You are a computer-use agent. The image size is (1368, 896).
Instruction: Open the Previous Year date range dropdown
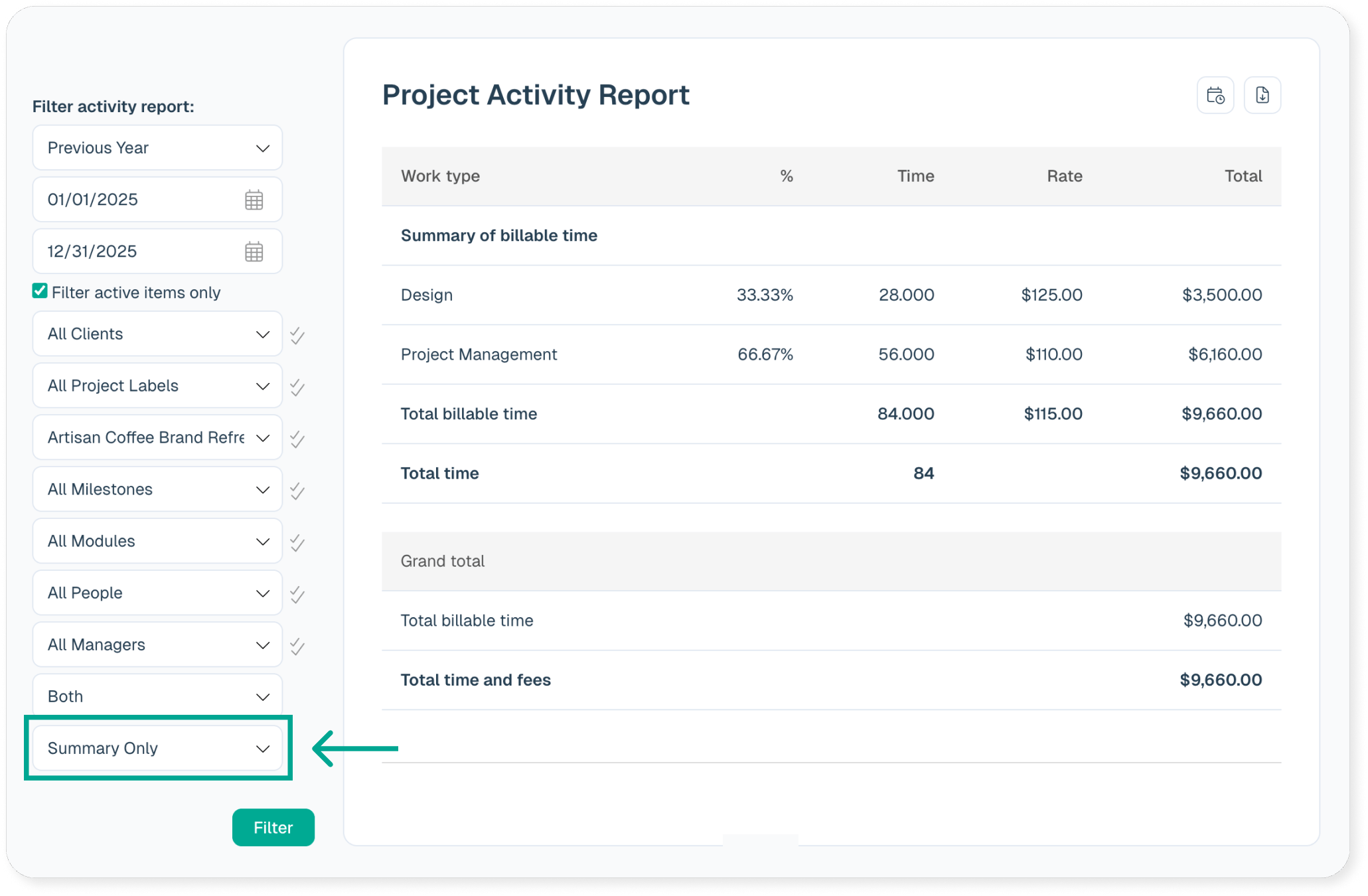pyautogui.click(x=157, y=148)
